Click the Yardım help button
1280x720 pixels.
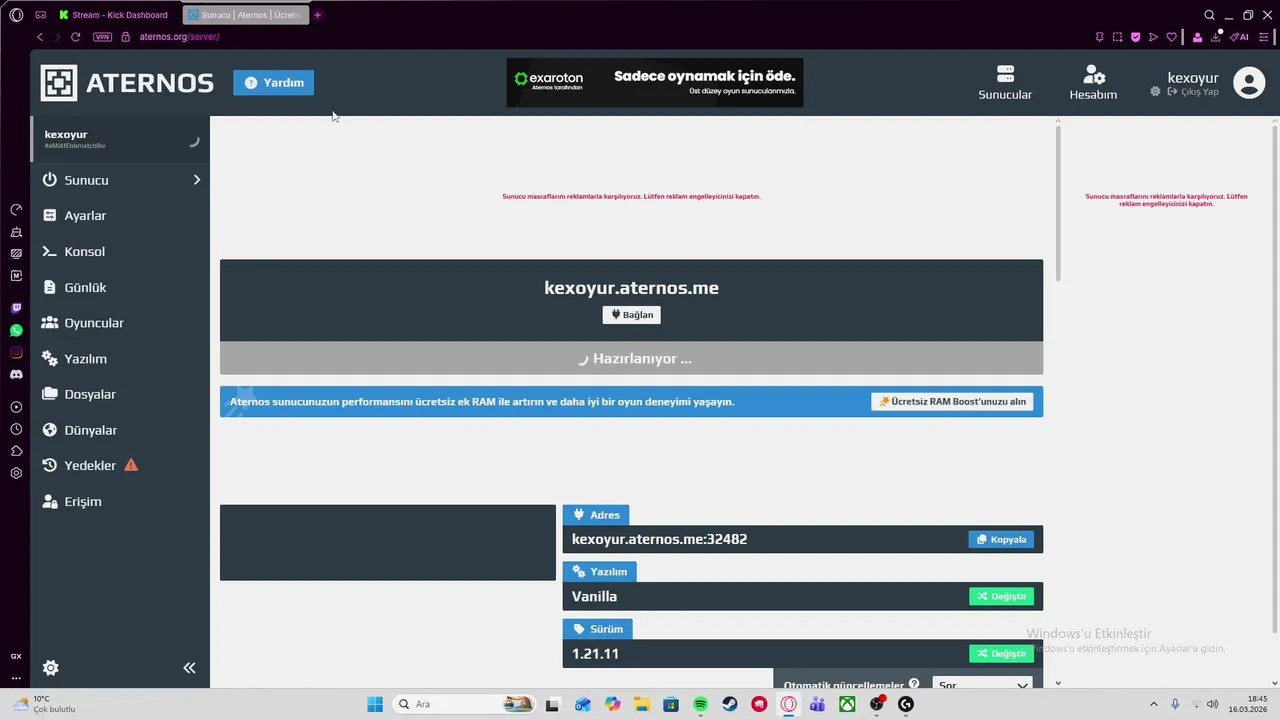tap(274, 83)
